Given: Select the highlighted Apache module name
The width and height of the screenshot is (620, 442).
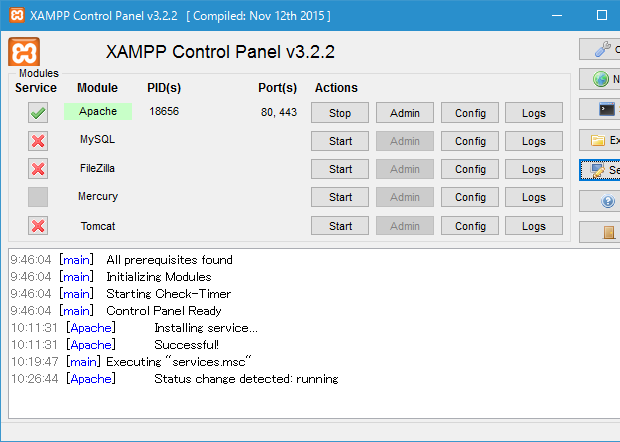Looking at the screenshot, I should (x=98, y=111).
